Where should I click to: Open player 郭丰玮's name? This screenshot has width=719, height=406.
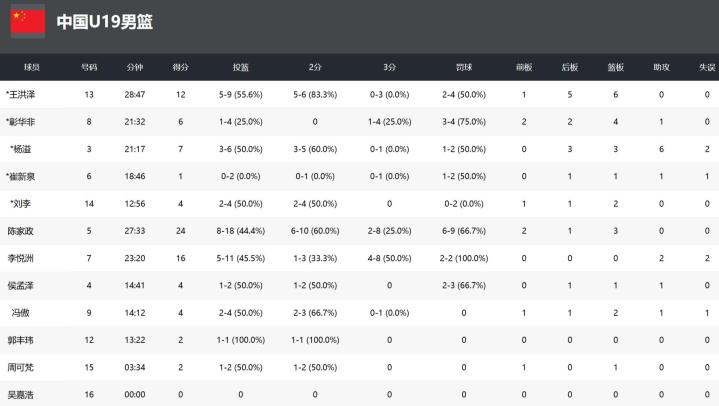click(21, 340)
